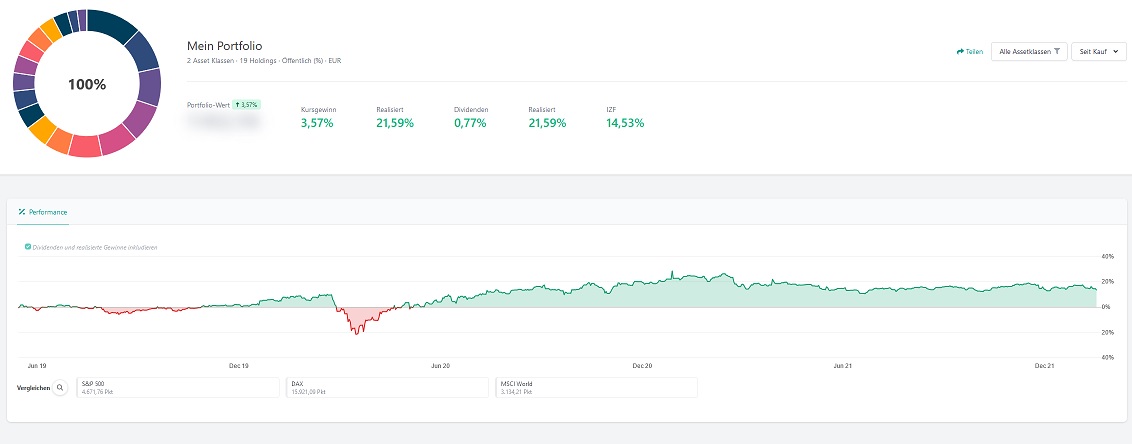Click the percent icon on Performance tab
The image size is (1132, 444).
[22, 212]
